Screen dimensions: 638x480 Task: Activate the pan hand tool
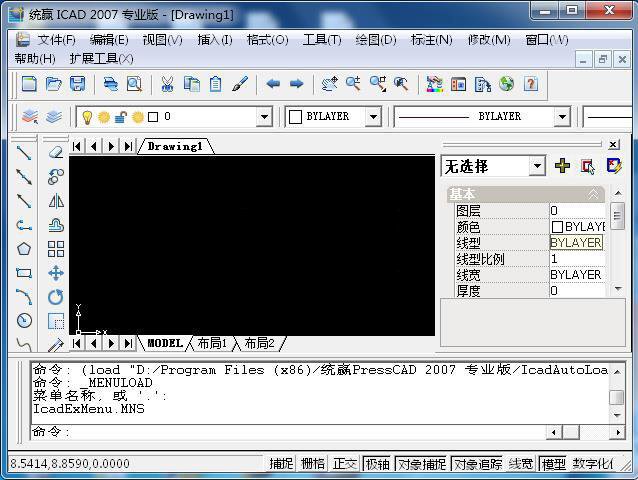[330, 84]
